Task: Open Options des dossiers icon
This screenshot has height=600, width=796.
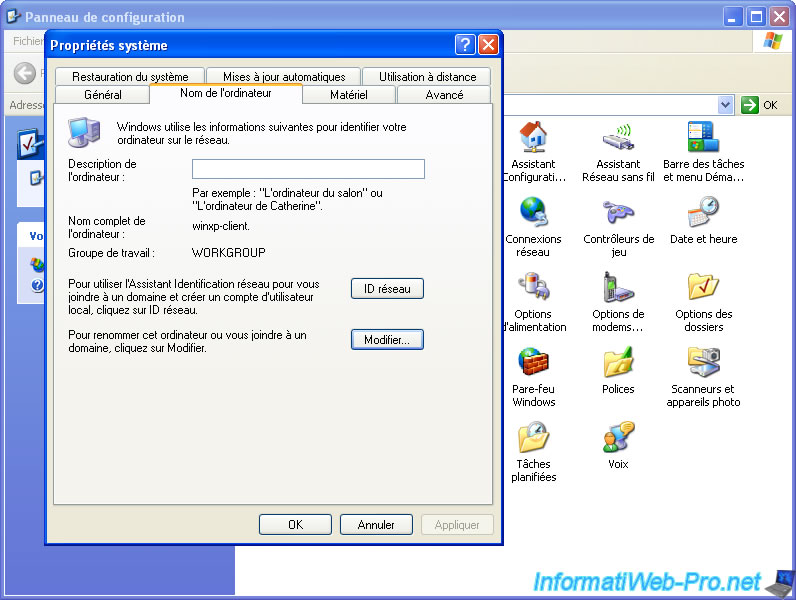Action: click(x=703, y=286)
